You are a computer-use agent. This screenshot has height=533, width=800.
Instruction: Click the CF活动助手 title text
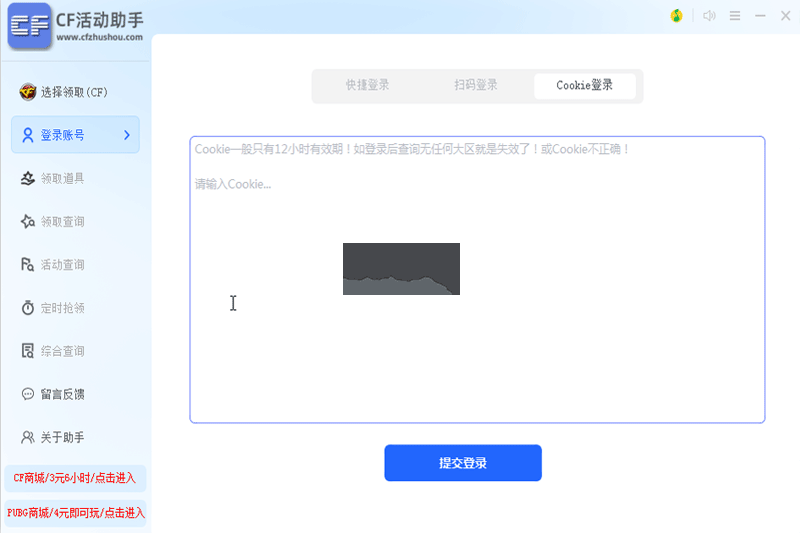pos(99,20)
